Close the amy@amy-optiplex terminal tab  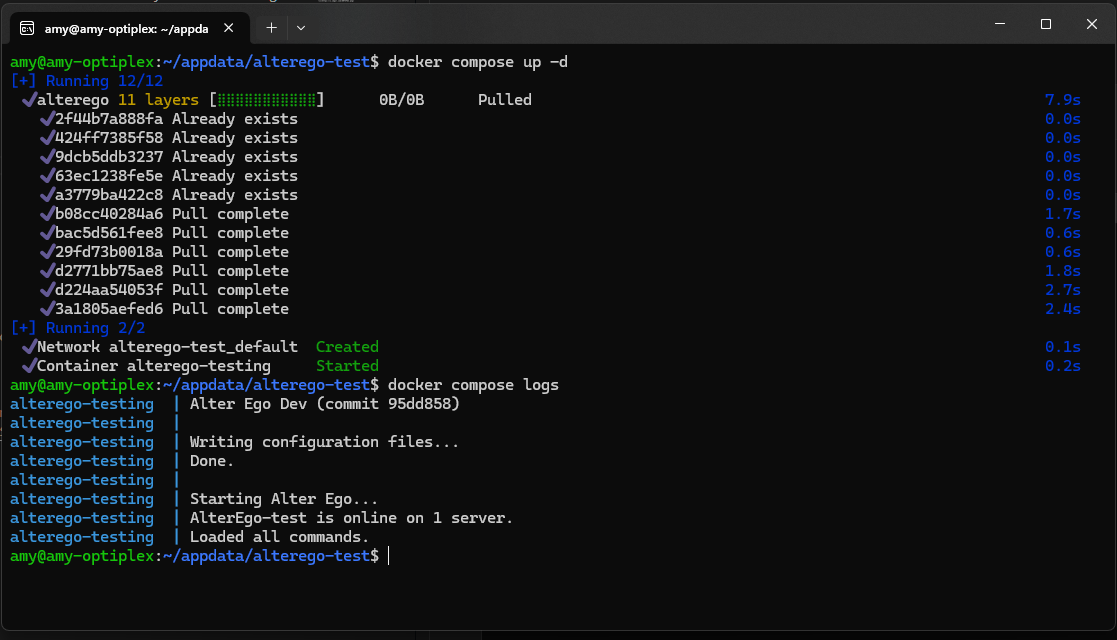(233, 27)
